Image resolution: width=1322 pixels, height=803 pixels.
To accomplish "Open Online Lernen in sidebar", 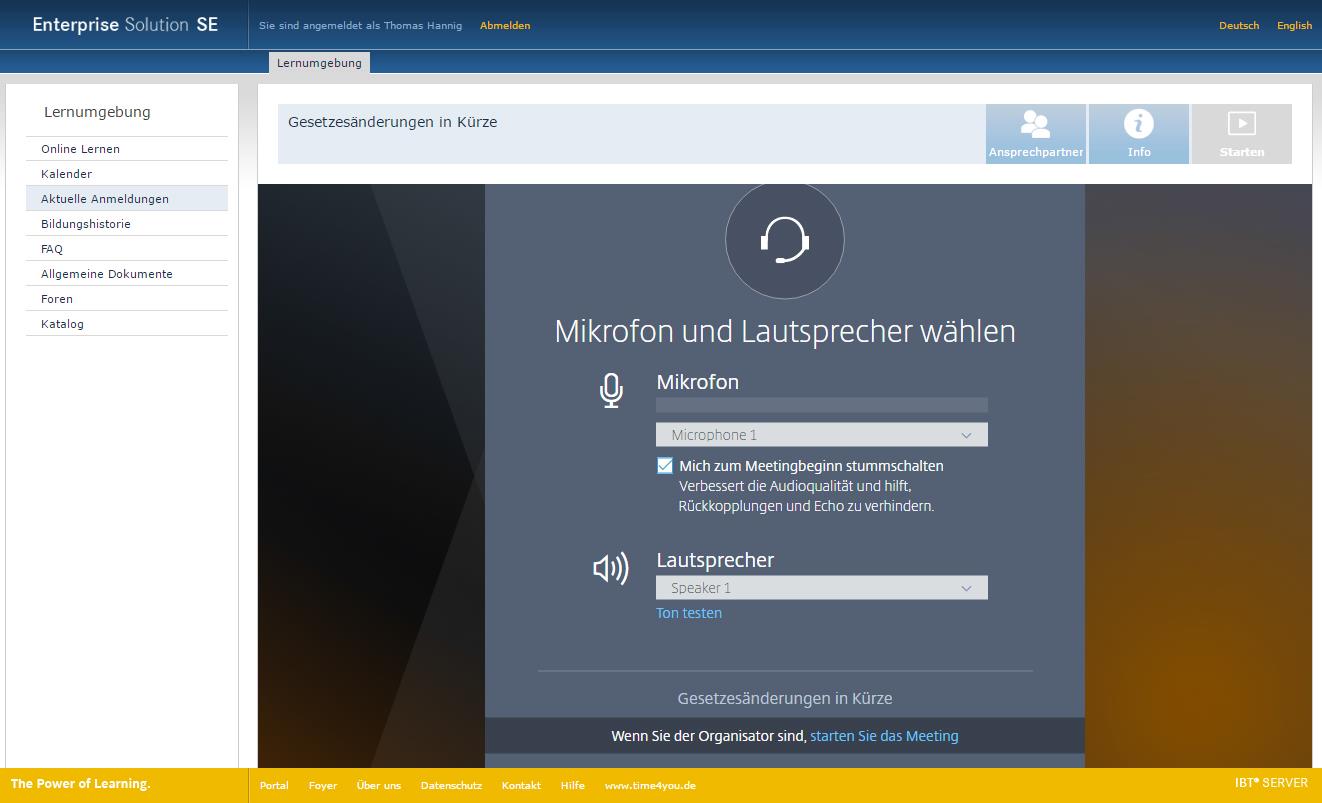I will (127, 149).
